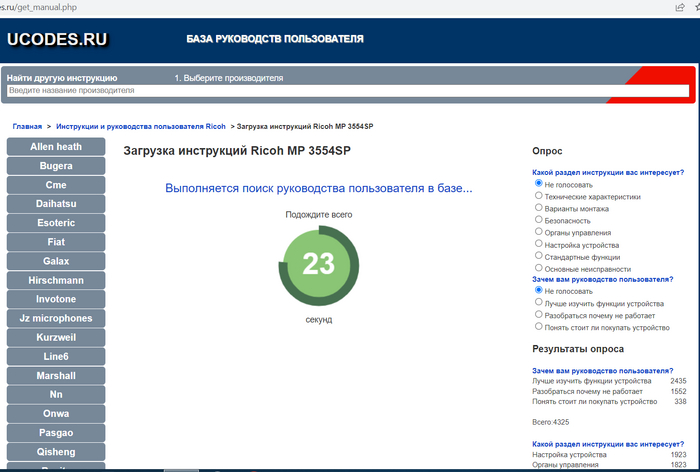Select 'Технические характеристики' radio option

(539, 197)
